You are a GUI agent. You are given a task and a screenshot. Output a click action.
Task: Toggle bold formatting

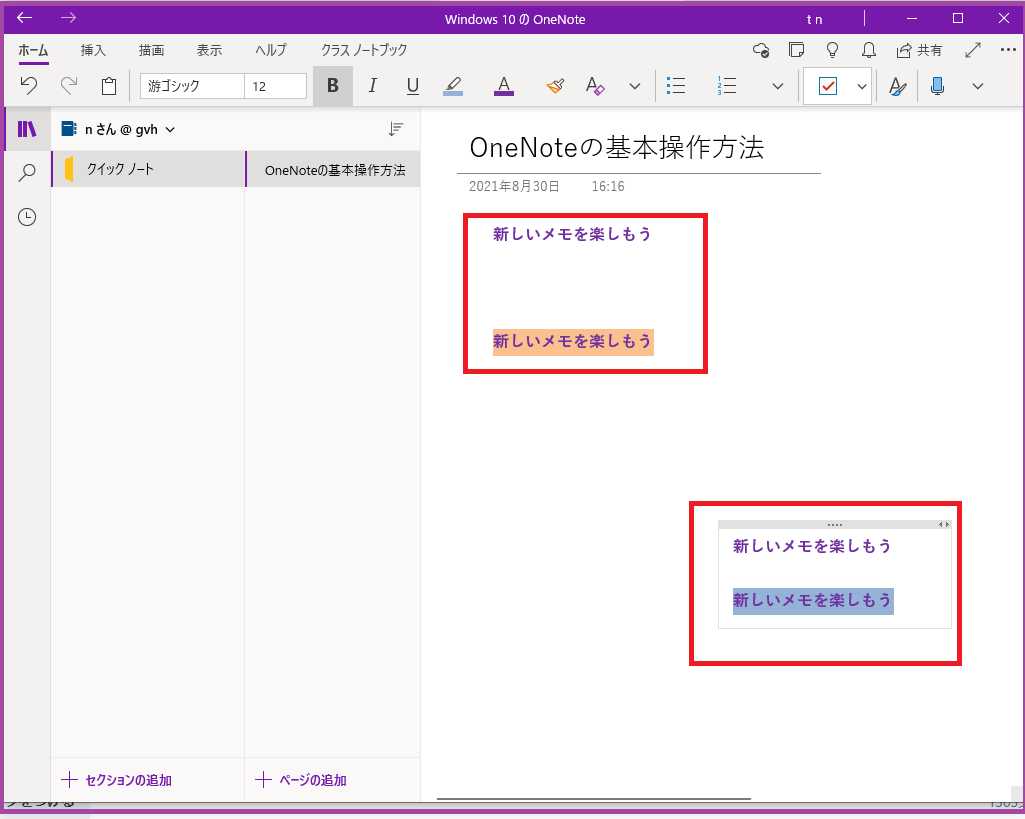pos(332,86)
